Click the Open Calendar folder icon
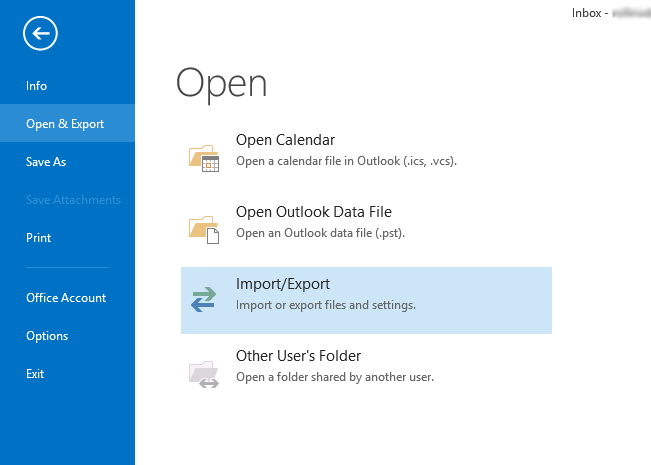The height and width of the screenshot is (465, 651). pyautogui.click(x=204, y=158)
